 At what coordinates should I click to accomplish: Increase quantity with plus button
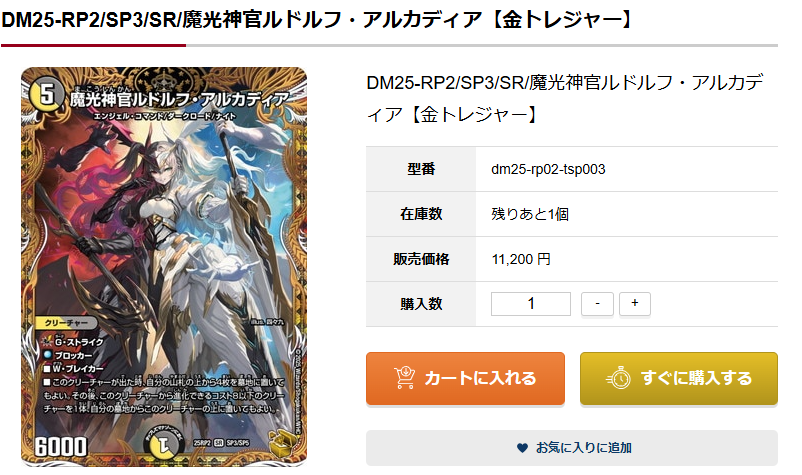[635, 304]
